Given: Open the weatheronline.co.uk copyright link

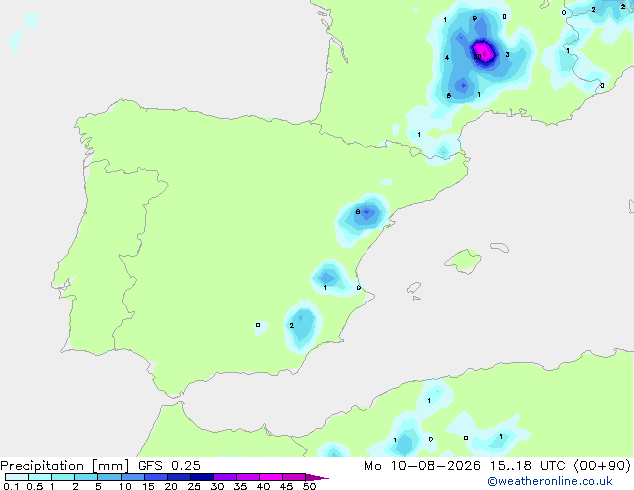Looking at the screenshot, I should click(x=550, y=481).
